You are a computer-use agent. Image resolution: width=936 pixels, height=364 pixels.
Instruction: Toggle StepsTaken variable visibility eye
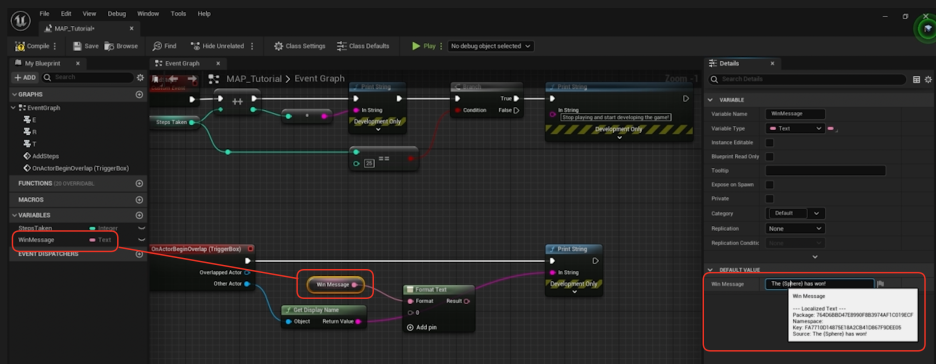pos(141,228)
